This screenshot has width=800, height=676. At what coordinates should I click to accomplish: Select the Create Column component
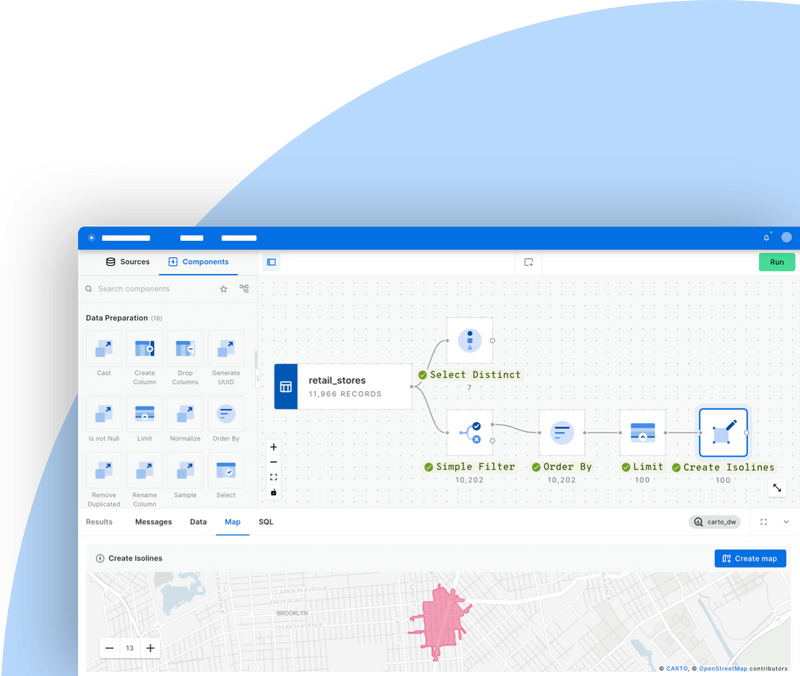[145, 350]
